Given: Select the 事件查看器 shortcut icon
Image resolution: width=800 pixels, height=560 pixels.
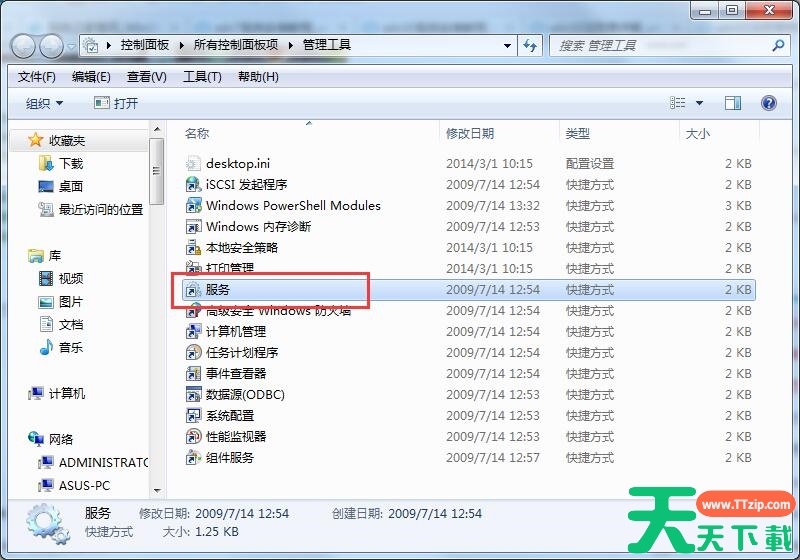Looking at the screenshot, I should 193,373.
